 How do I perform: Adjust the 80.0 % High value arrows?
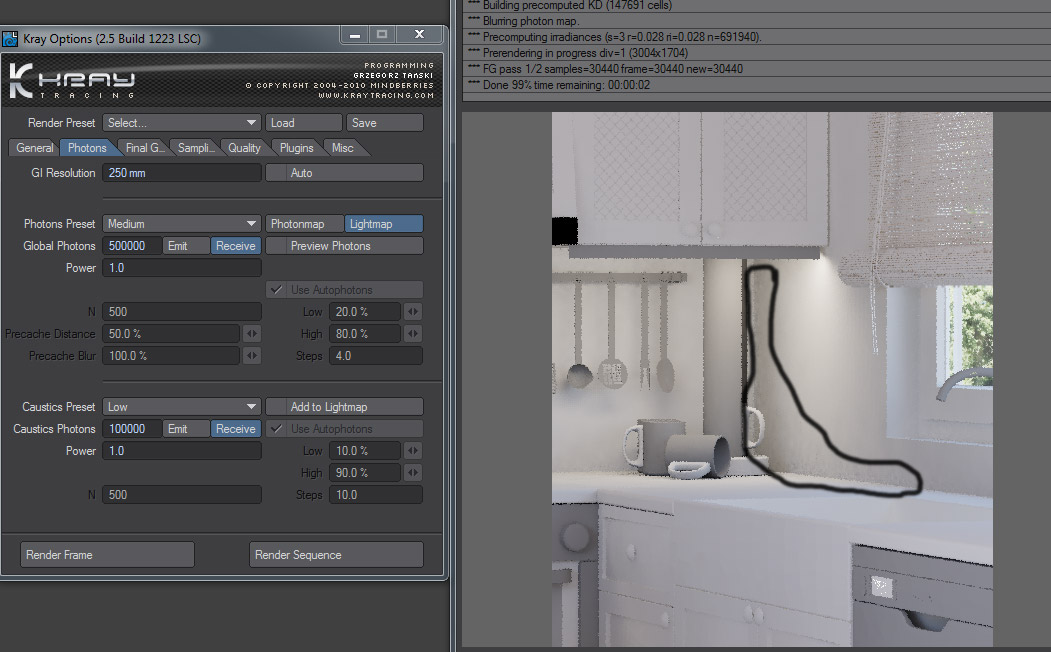(x=412, y=334)
